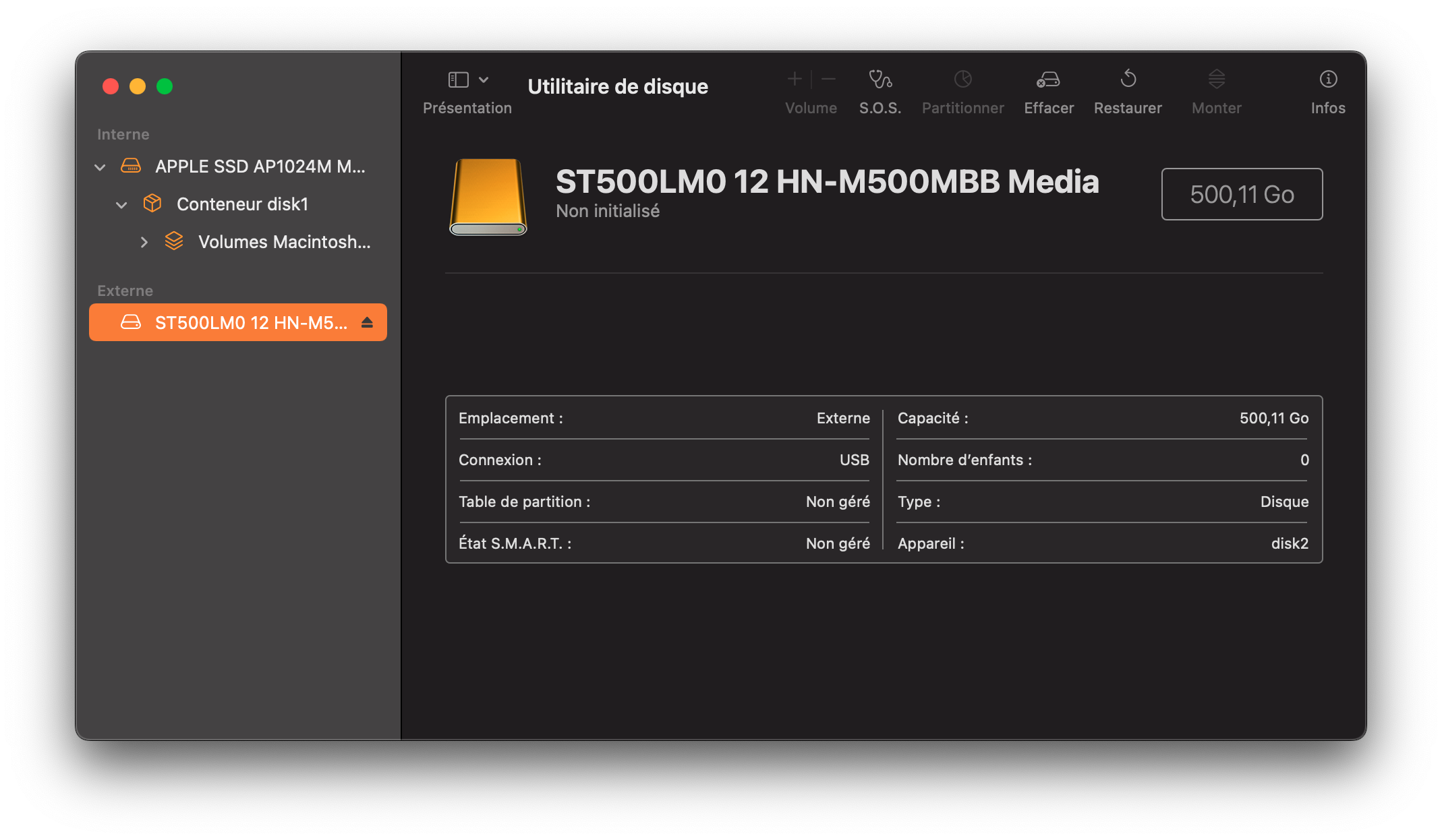
Task: Click the Partitionner pie chart icon
Action: pyautogui.click(x=963, y=80)
